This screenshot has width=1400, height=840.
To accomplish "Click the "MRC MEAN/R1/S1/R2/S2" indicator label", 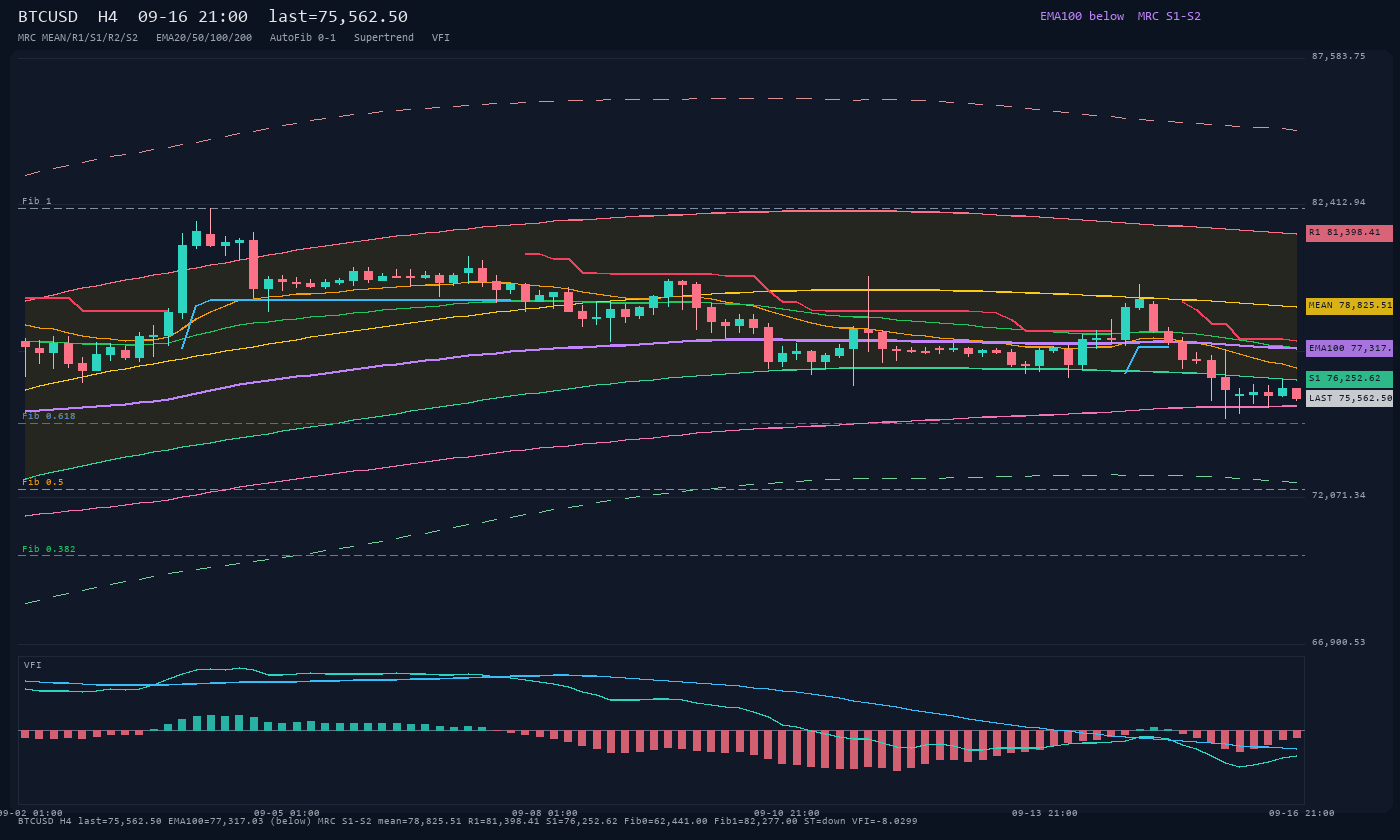I will (x=78, y=38).
